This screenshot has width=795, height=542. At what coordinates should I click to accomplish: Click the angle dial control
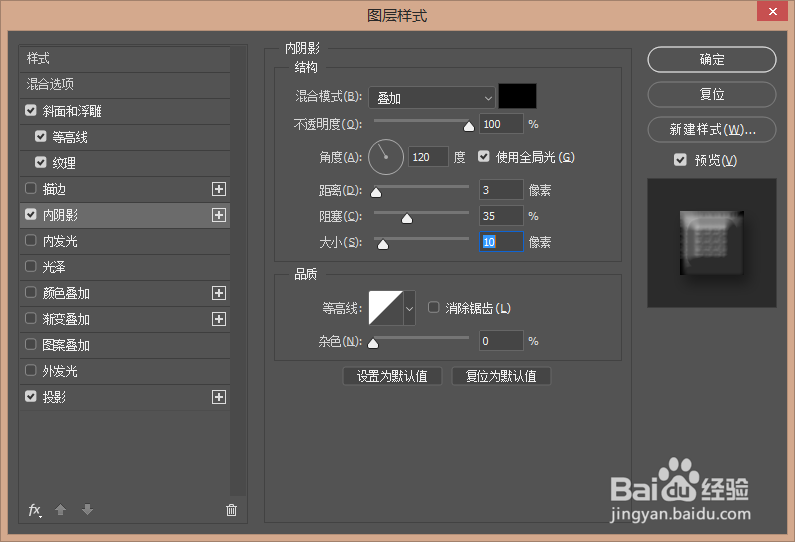[x=386, y=157]
